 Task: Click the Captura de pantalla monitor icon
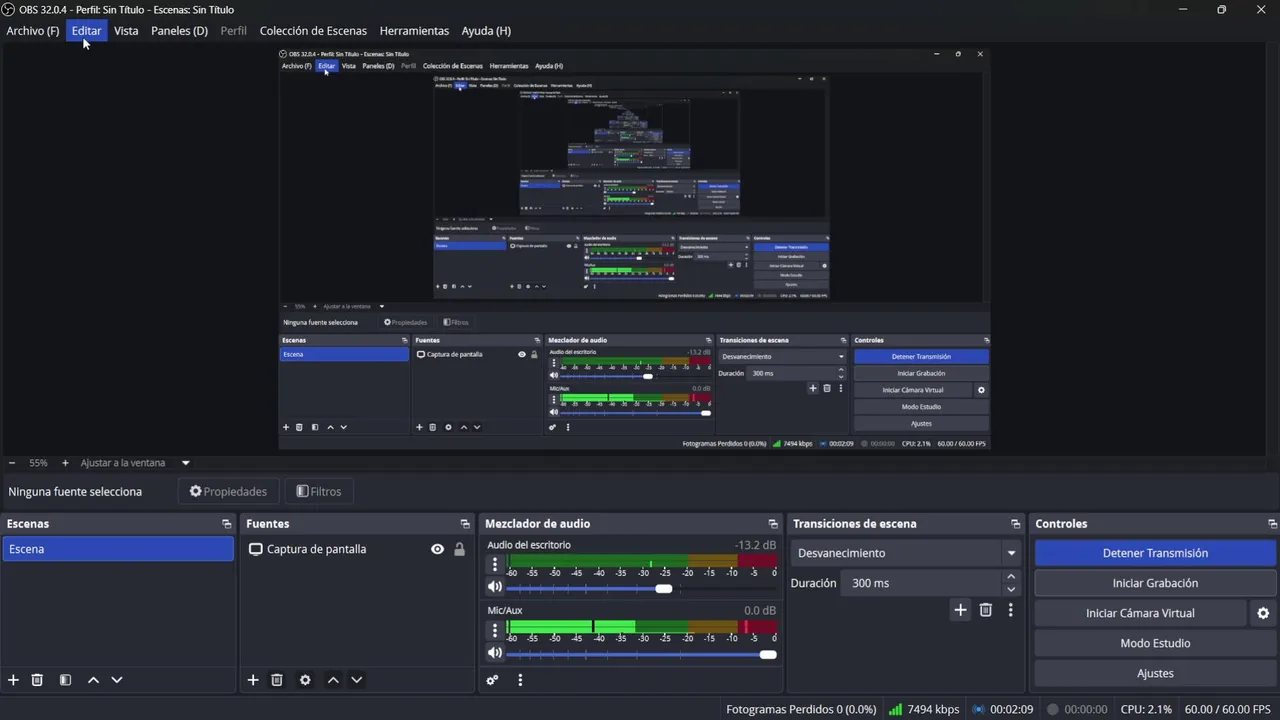256,549
